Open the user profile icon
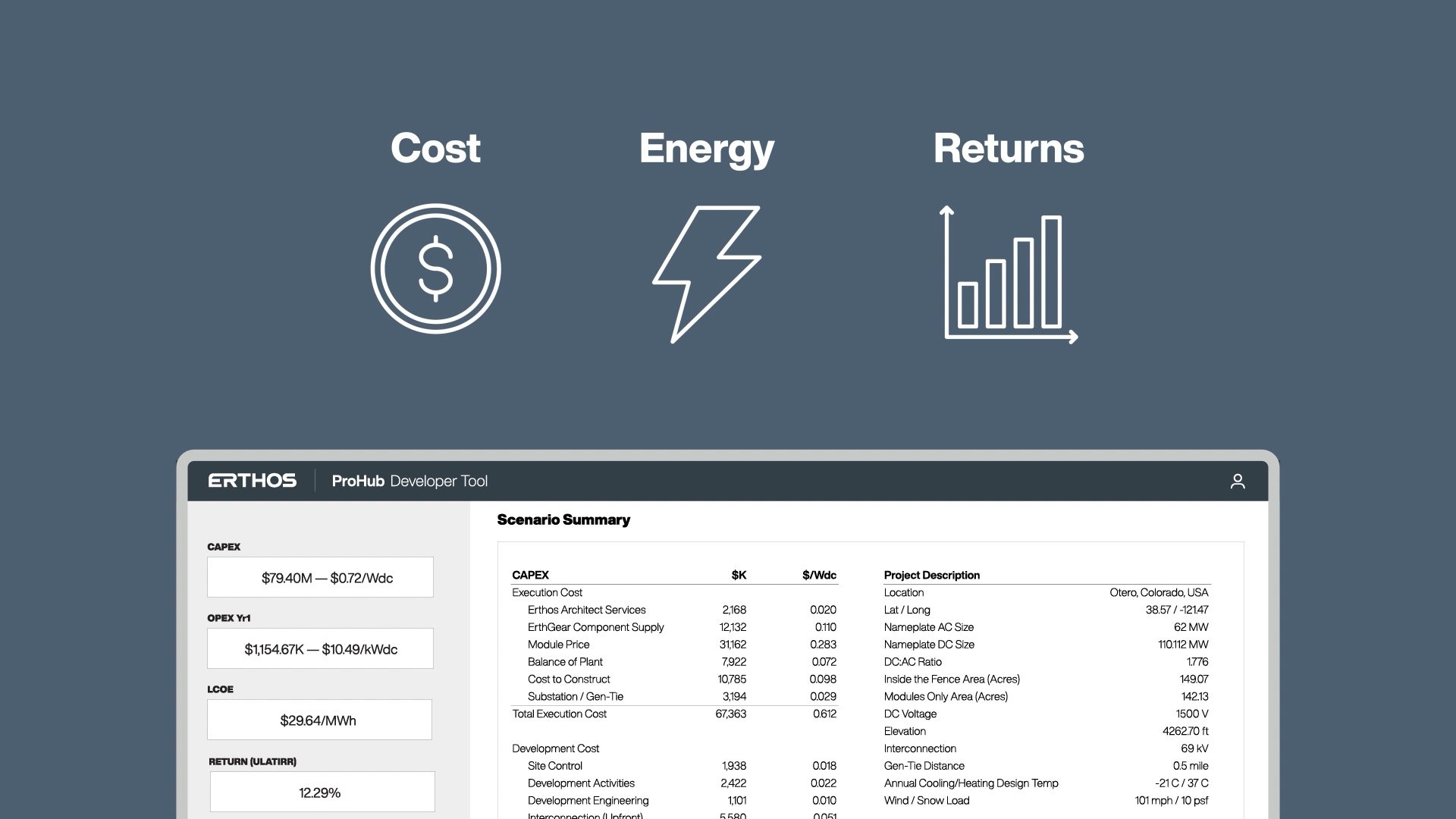This screenshot has height=819, width=1456. tap(1237, 482)
